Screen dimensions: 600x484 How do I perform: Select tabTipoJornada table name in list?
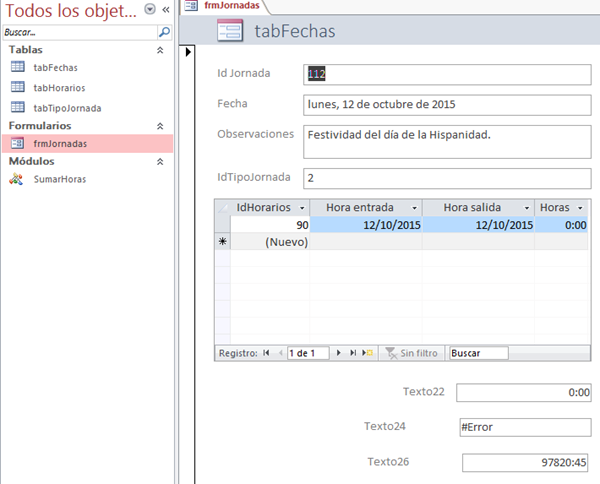[x=67, y=108]
